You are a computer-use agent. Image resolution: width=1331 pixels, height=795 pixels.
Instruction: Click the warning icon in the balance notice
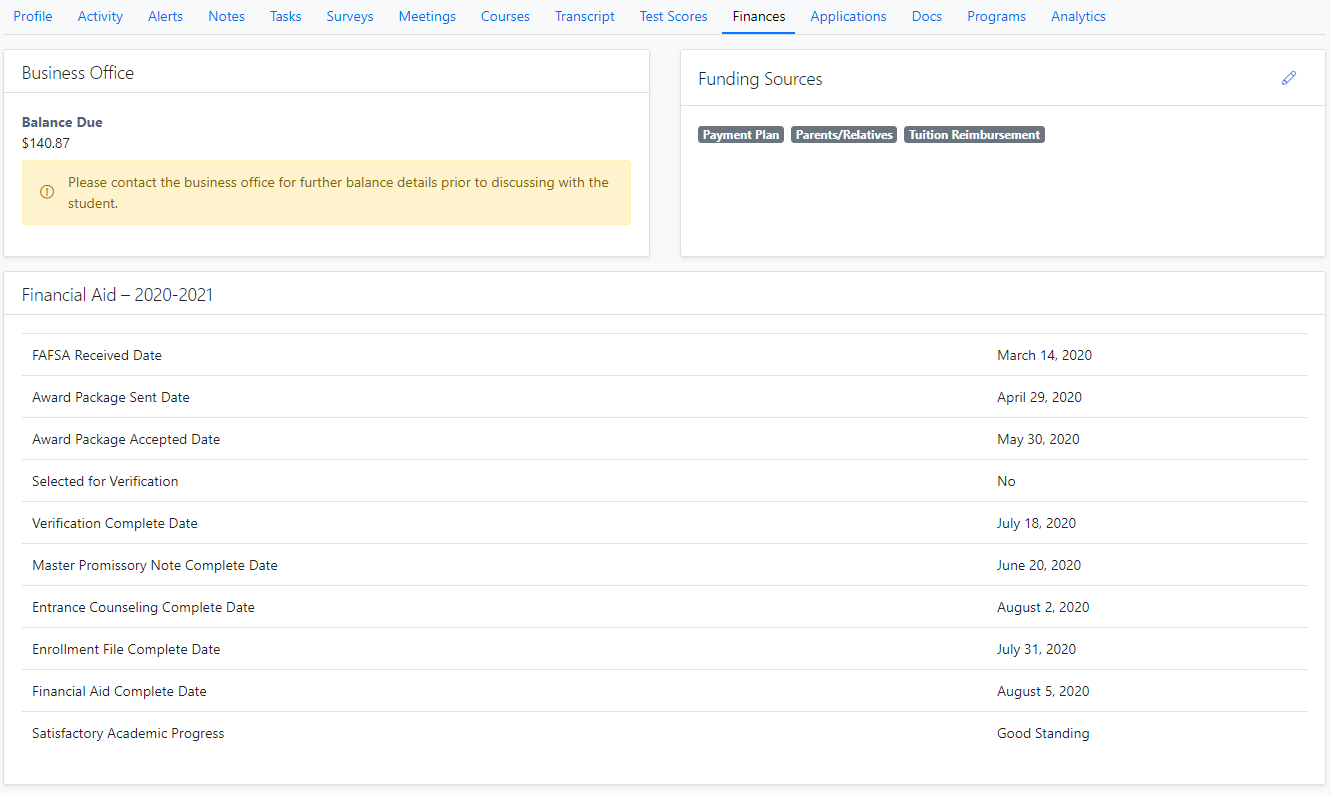click(47, 192)
